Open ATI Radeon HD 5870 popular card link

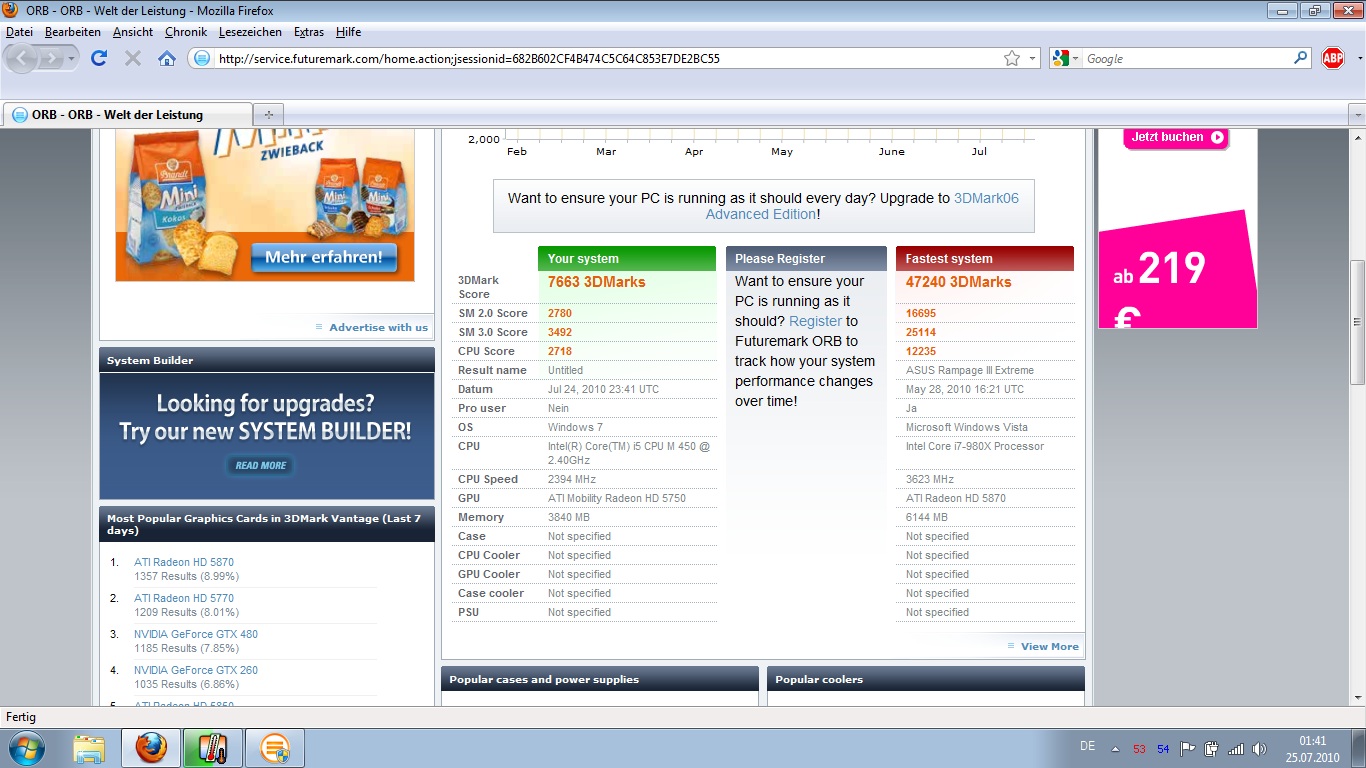click(x=184, y=562)
